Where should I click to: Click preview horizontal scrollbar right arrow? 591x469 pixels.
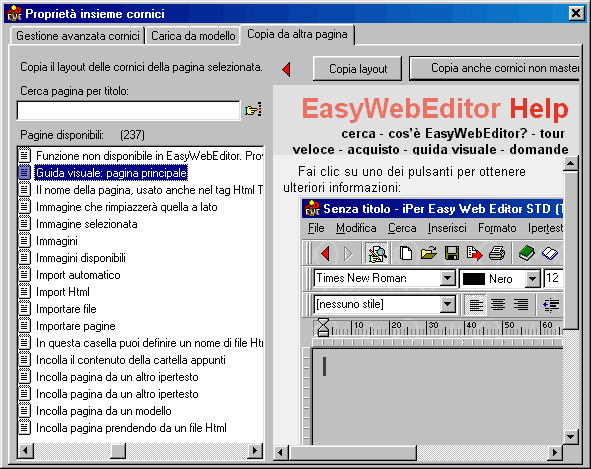point(555,452)
